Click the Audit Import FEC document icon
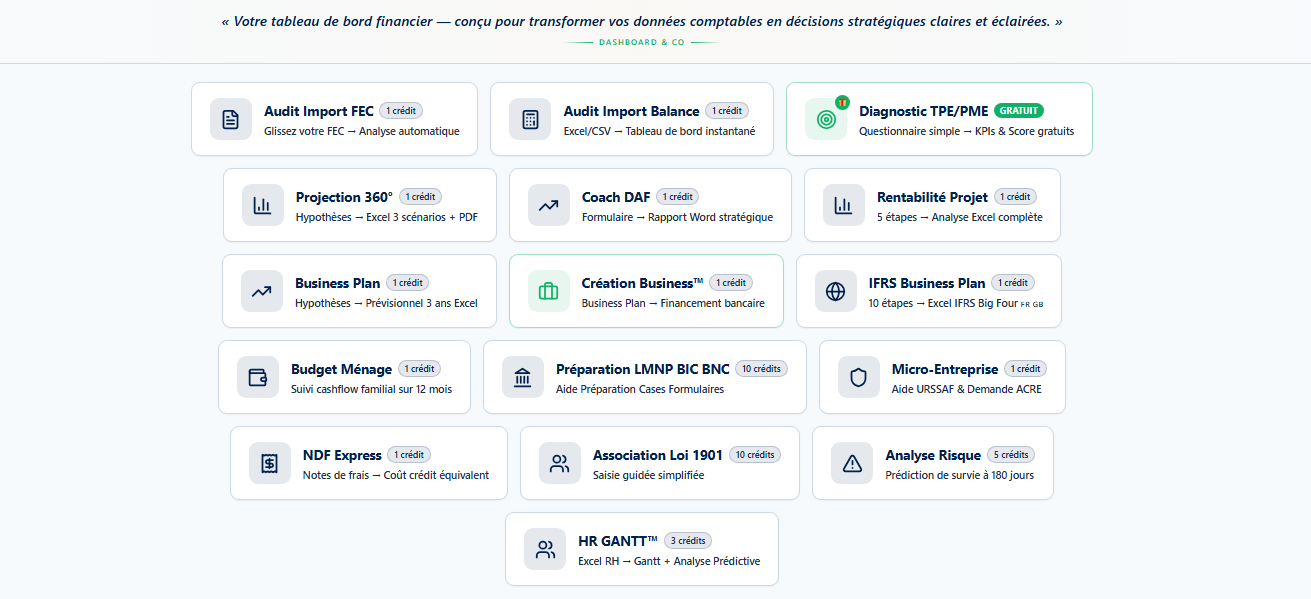1311x599 pixels. point(231,119)
